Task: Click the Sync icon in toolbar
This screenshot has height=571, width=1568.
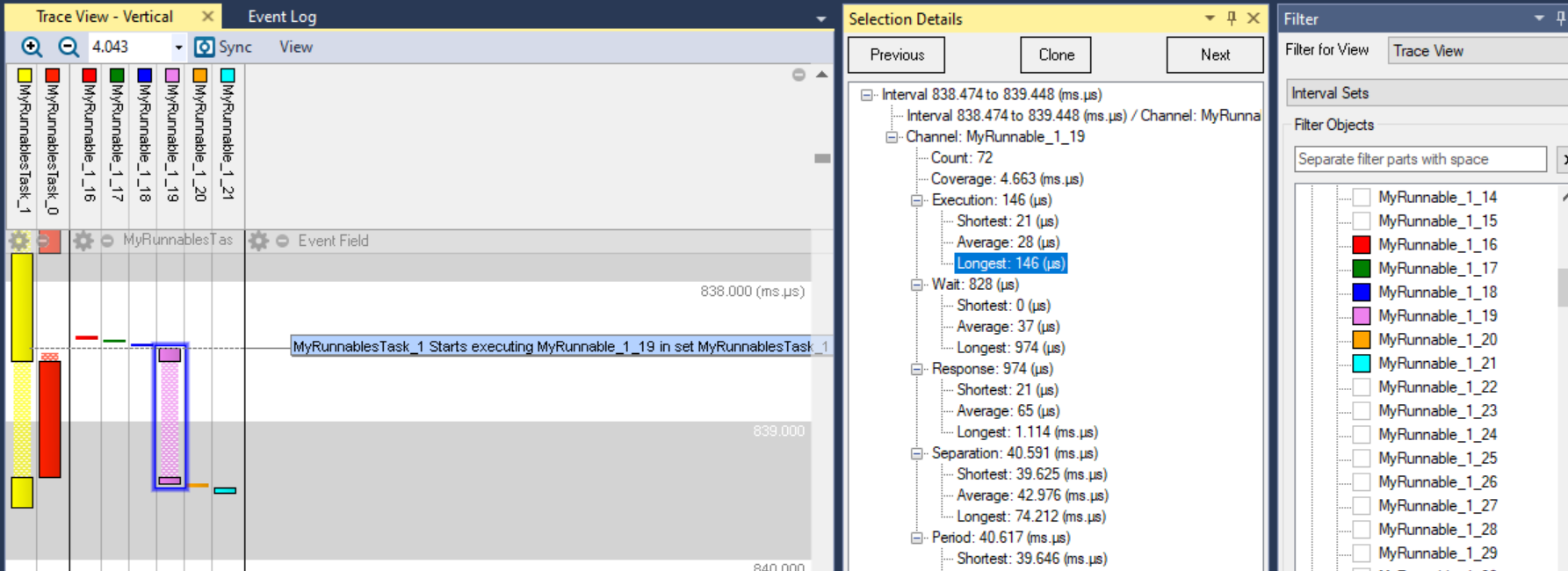Action: [x=205, y=47]
